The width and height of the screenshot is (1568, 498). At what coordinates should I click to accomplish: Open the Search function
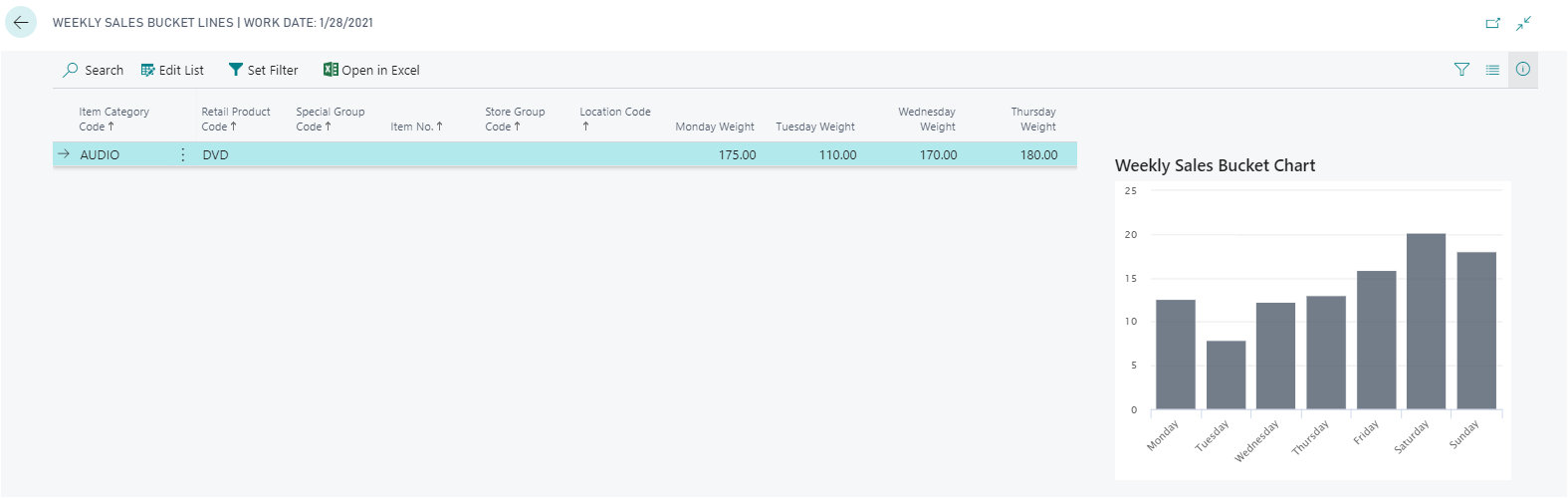(94, 70)
